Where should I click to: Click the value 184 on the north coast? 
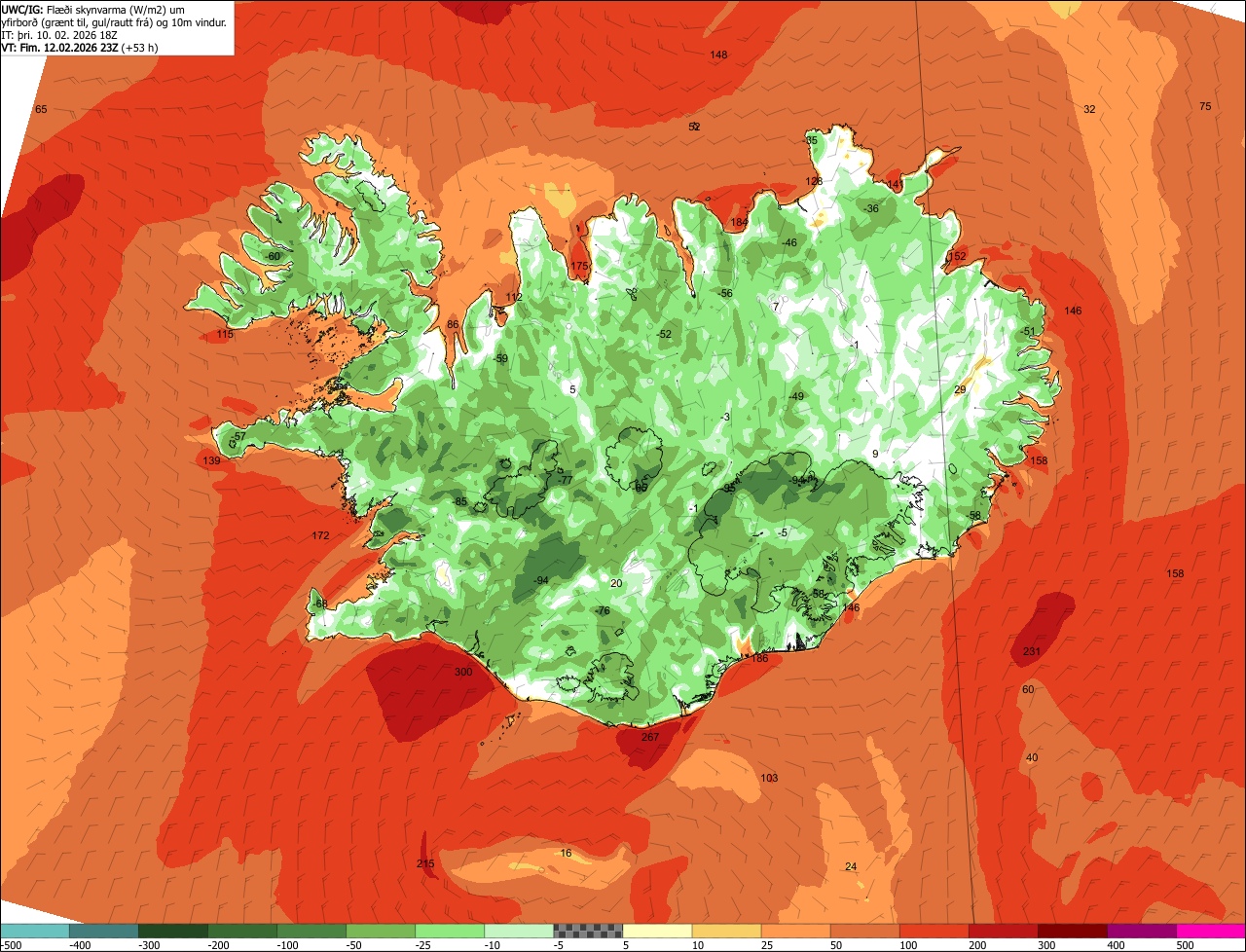[740, 222]
